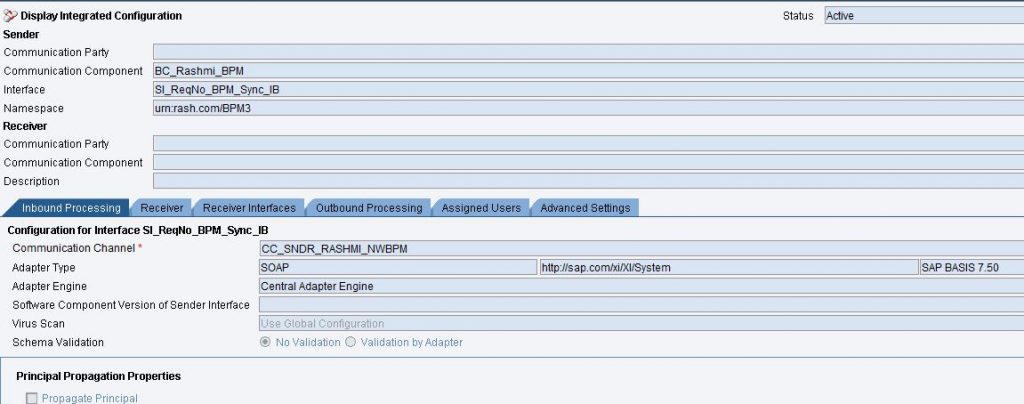Click the bold Receiver section heading
This screenshot has width=1024, height=404.
(x=25, y=126)
